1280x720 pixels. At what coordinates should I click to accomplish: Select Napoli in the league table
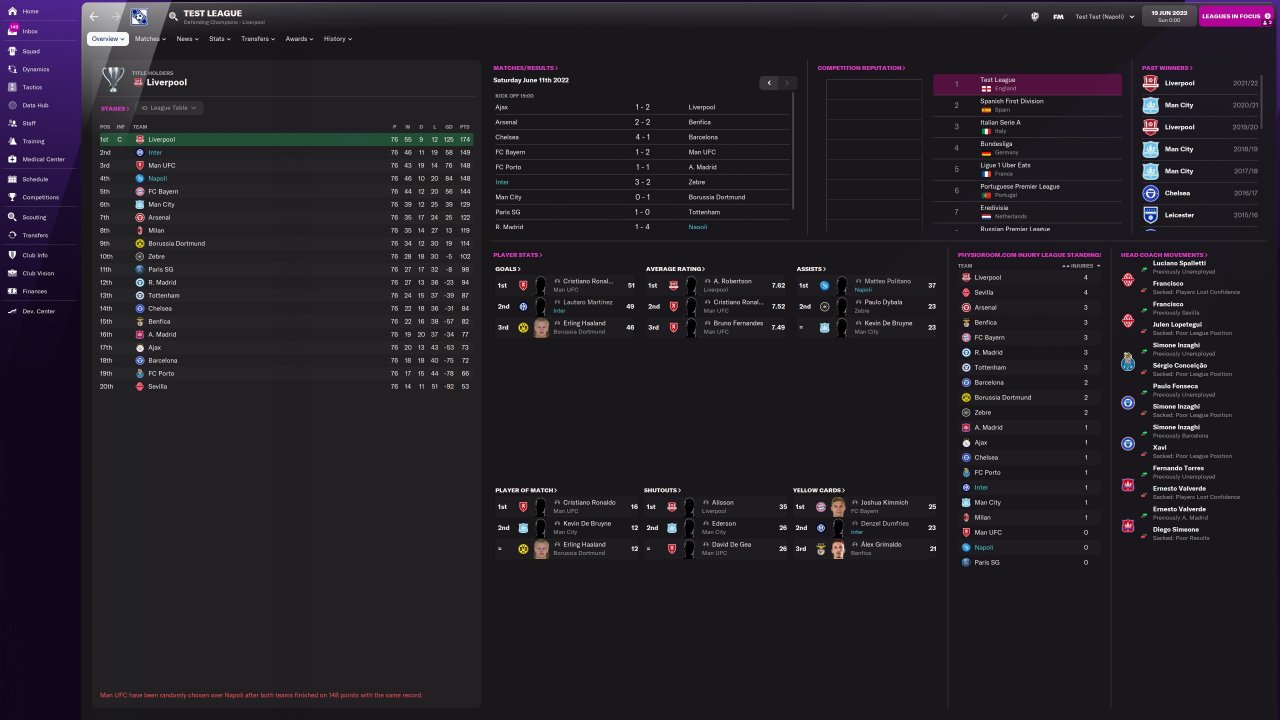click(x=285, y=179)
